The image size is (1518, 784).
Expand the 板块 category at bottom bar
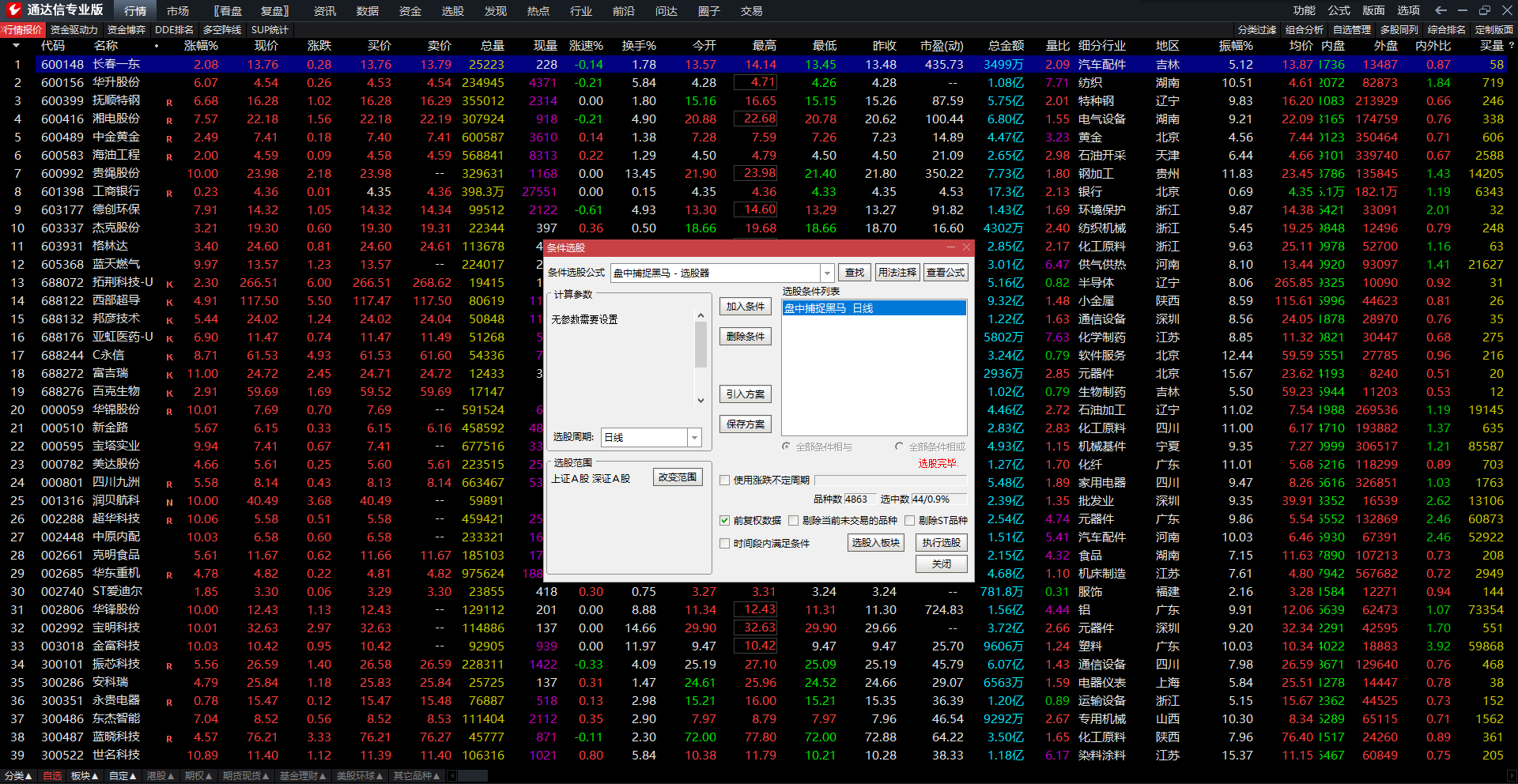(x=85, y=776)
